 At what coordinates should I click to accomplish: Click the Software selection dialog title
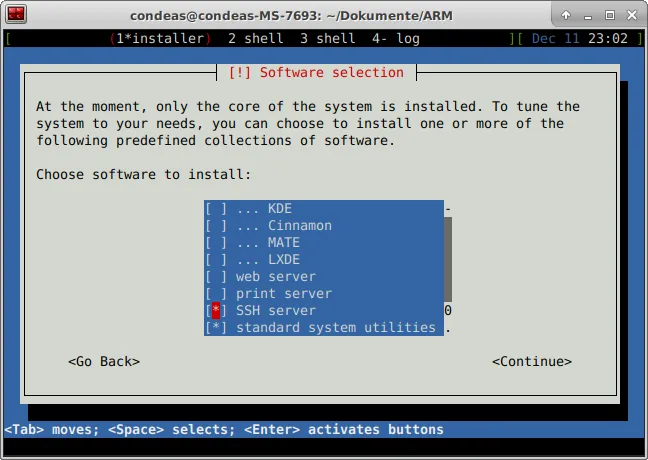click(x=316, y=72)
